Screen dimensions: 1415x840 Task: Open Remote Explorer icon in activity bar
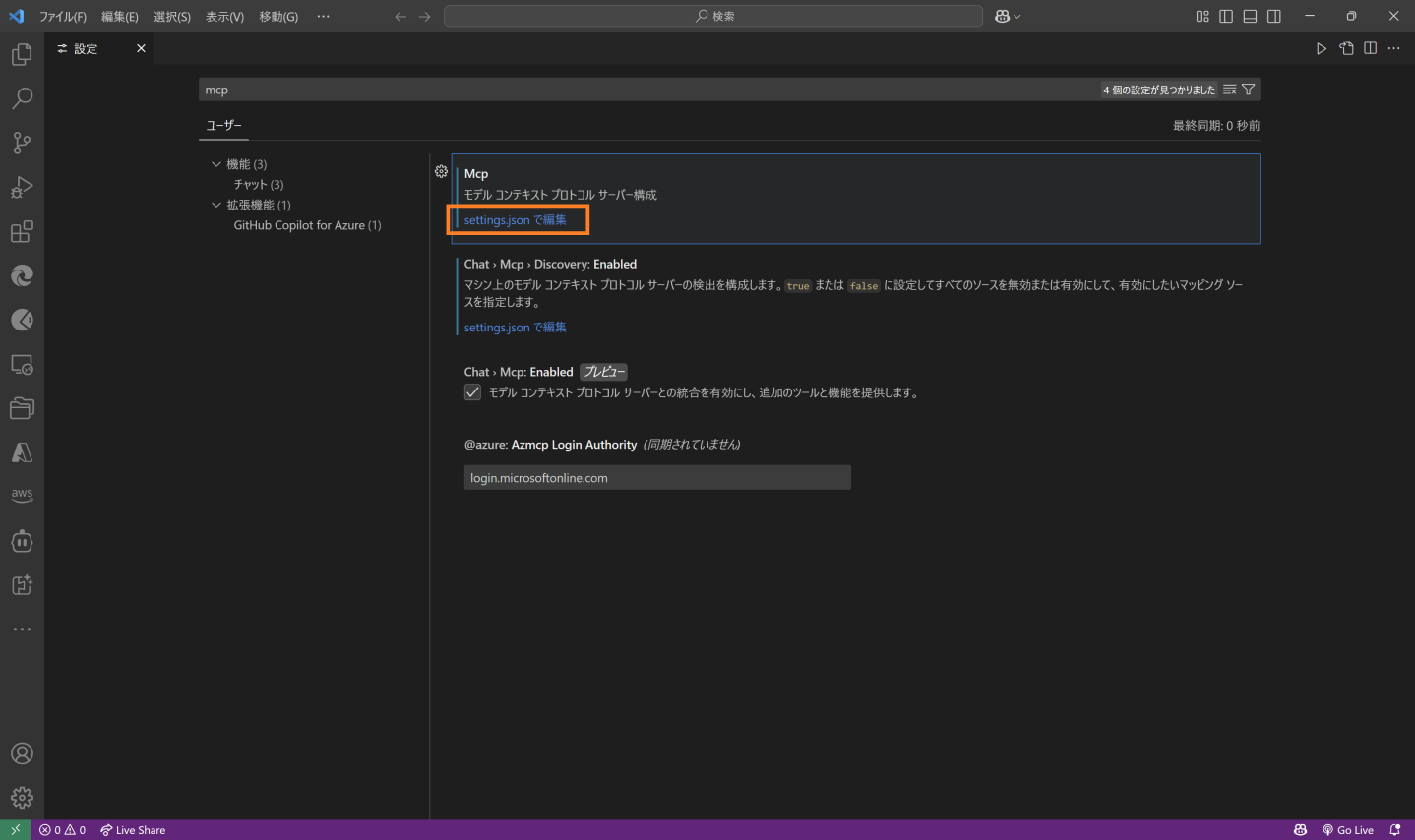[x=22, y=364]
